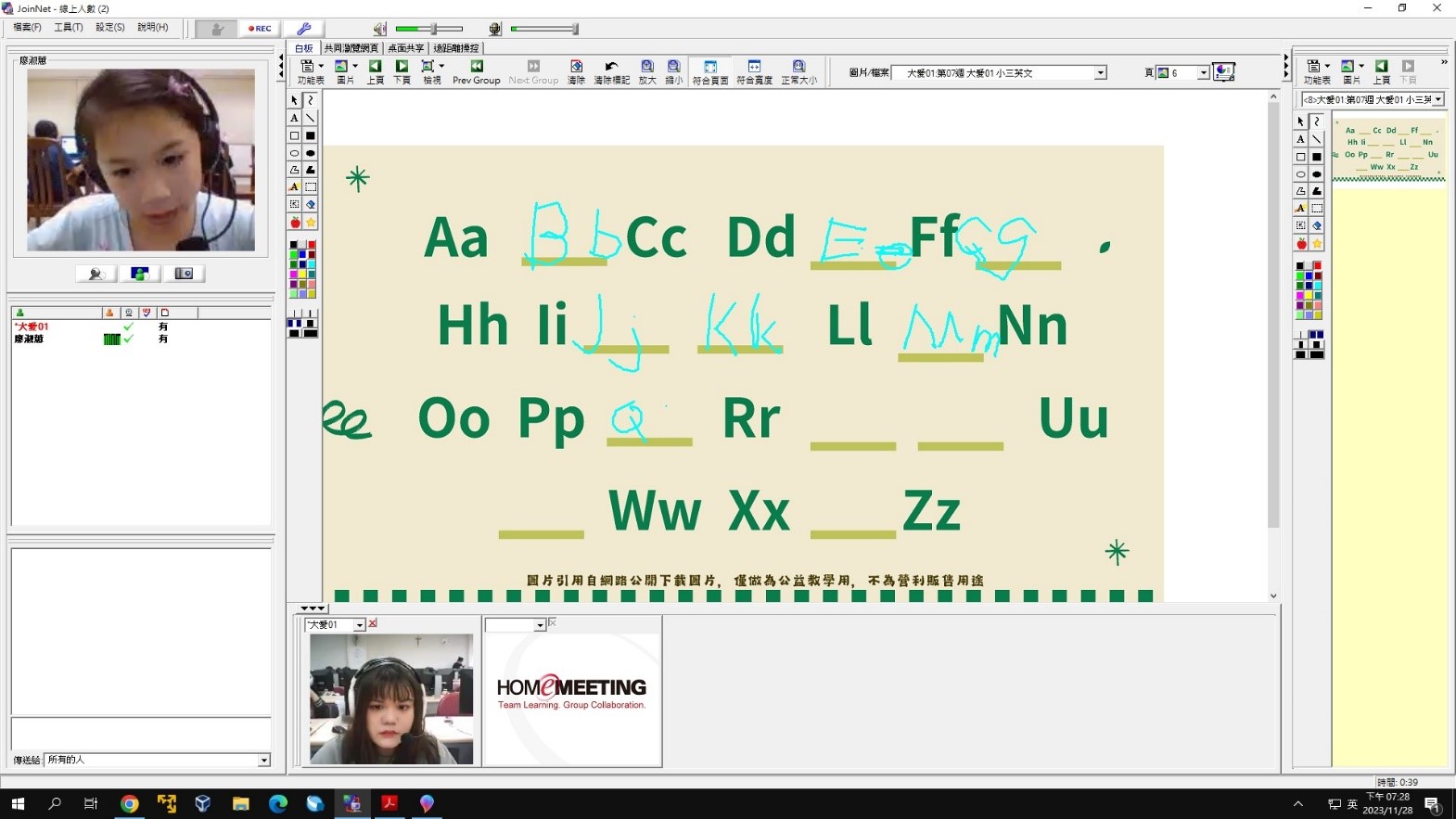The width and height of the screenshot is (1456, 819).
Task: Open the 工具(T) menu
Action: 69,28
